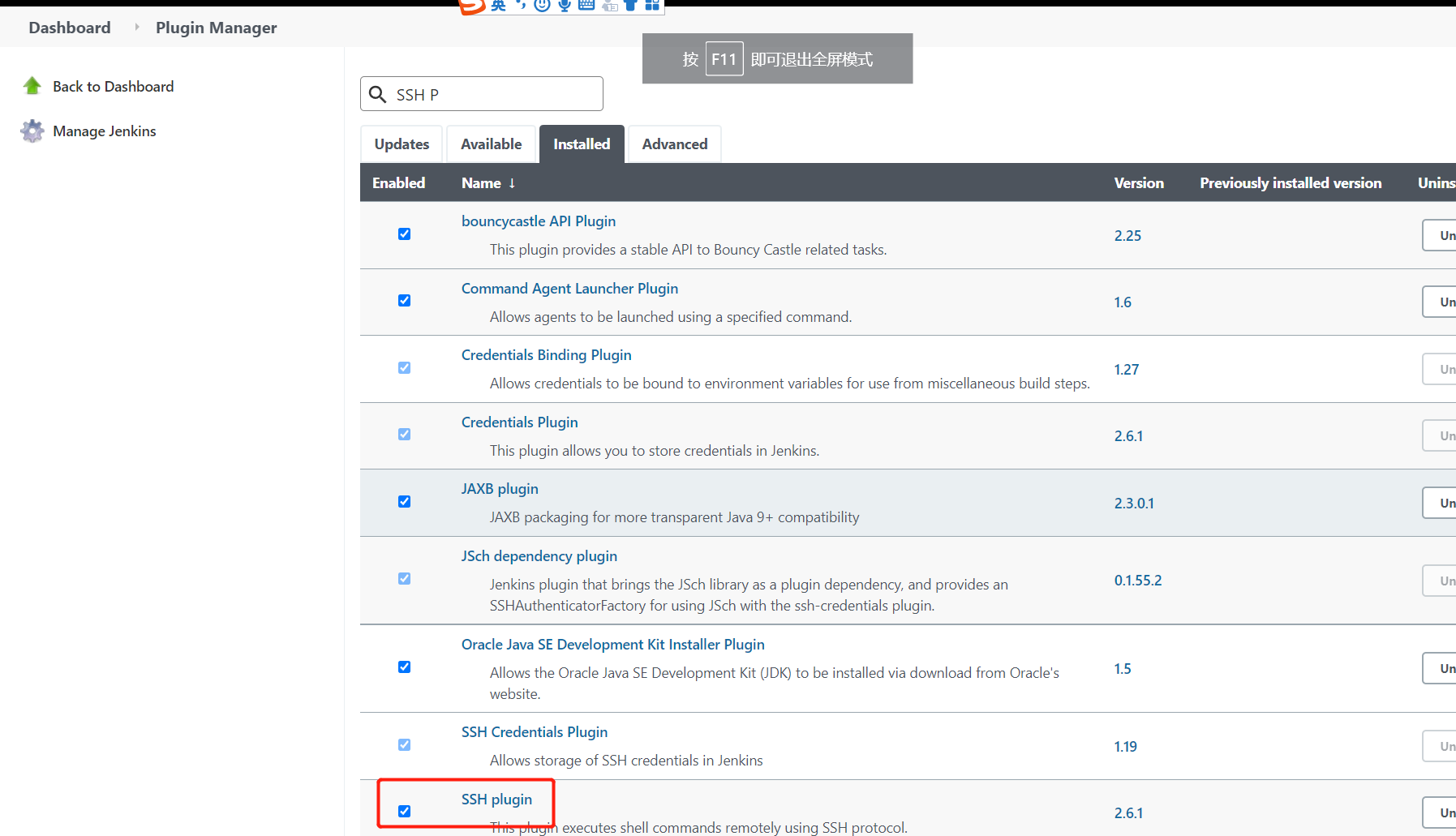The image size is (1456, 836).
Task: Click the Uninstall button for JAXB plugin
Action: click(1445, 503)
